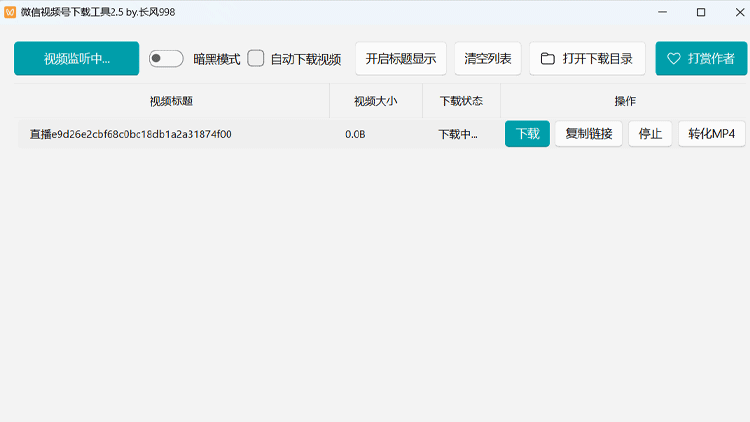Clear the list with 清空列表
750x422 pixels.
pyautogui.click(x=487, y=59)
